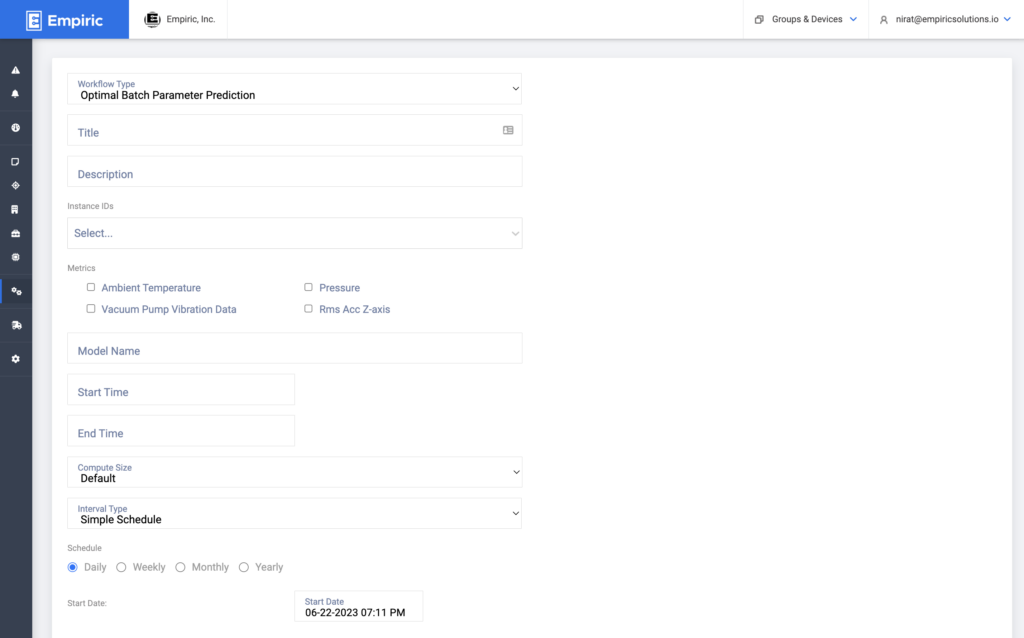Click the card icon in Title field
Viewport: 1024px width, 638px height.
pyautogui.click(x=508, y=131)
